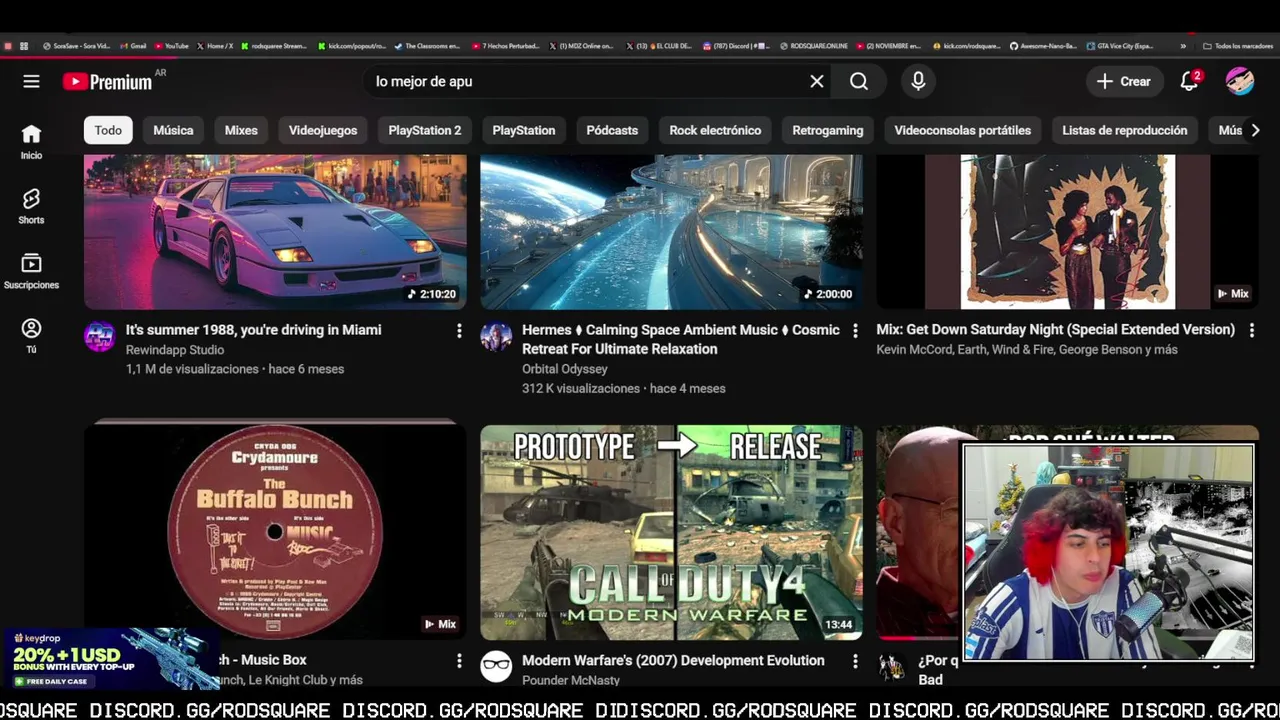Show more chips with the right arrow
Screen dimensions: 1280x720
(x=1255, y=130)
